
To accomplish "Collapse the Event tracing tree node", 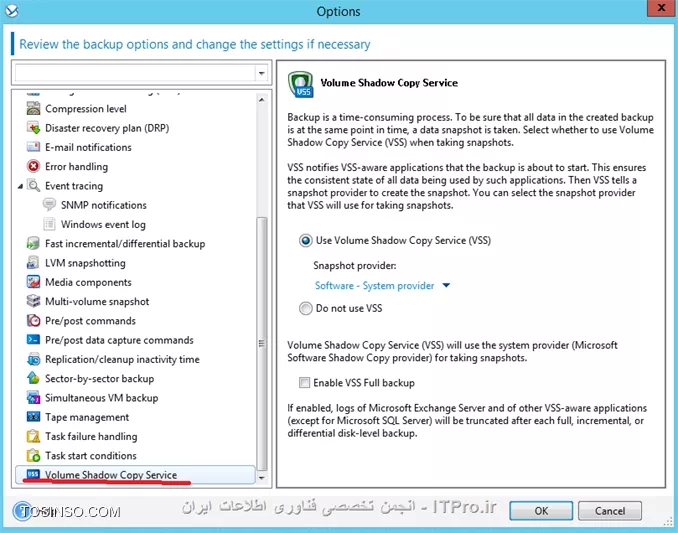I will [x=20, y=186].
